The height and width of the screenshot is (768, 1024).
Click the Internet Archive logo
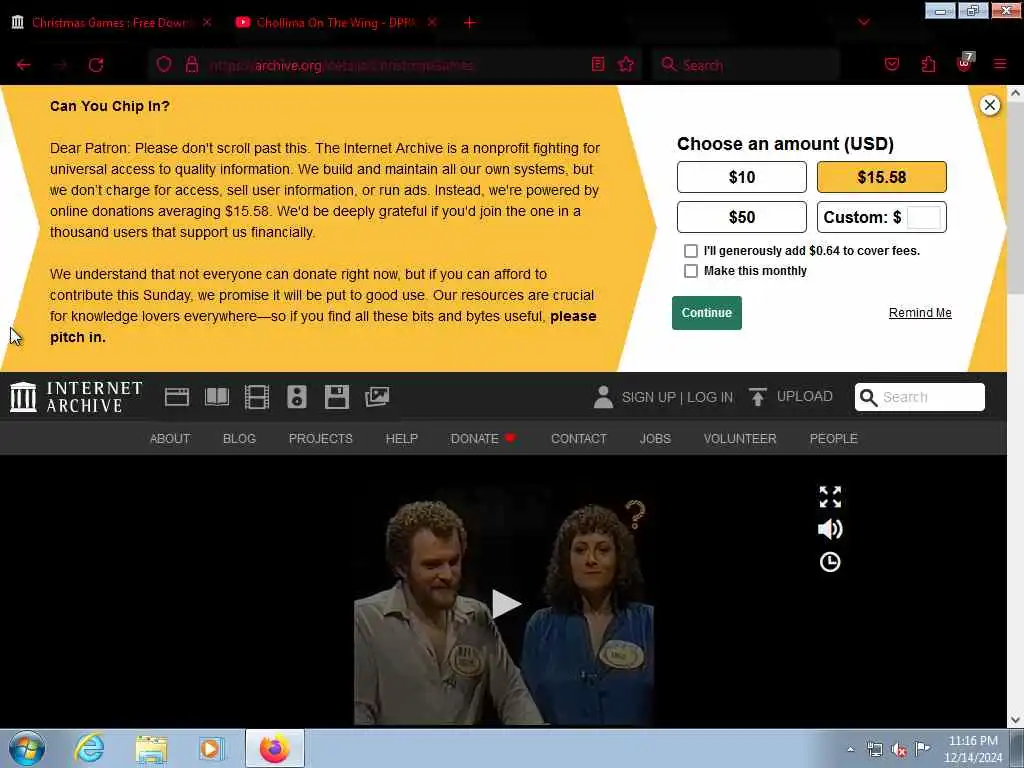(x=76, y=397)
